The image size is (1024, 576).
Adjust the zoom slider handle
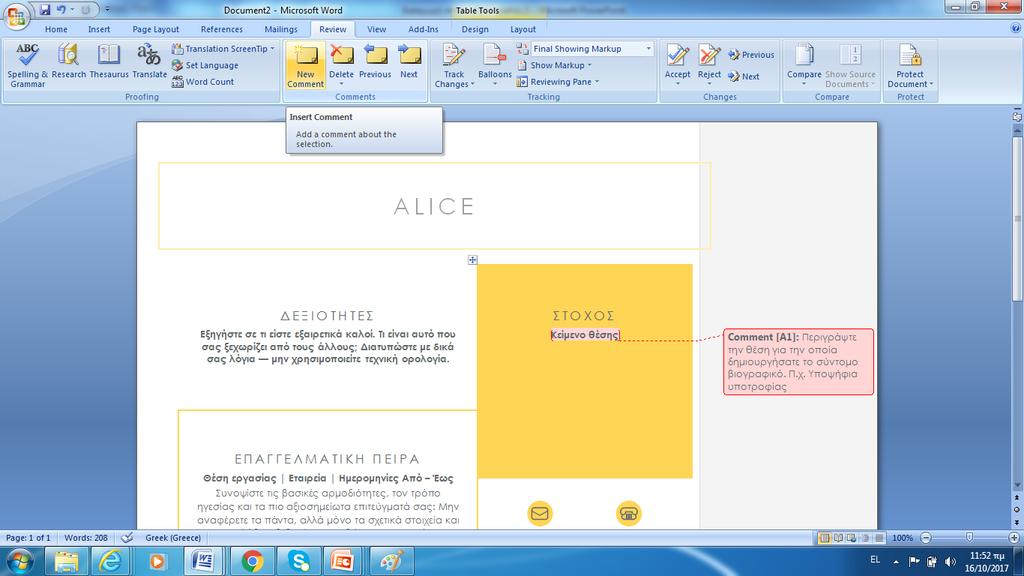tap(969, 537)
